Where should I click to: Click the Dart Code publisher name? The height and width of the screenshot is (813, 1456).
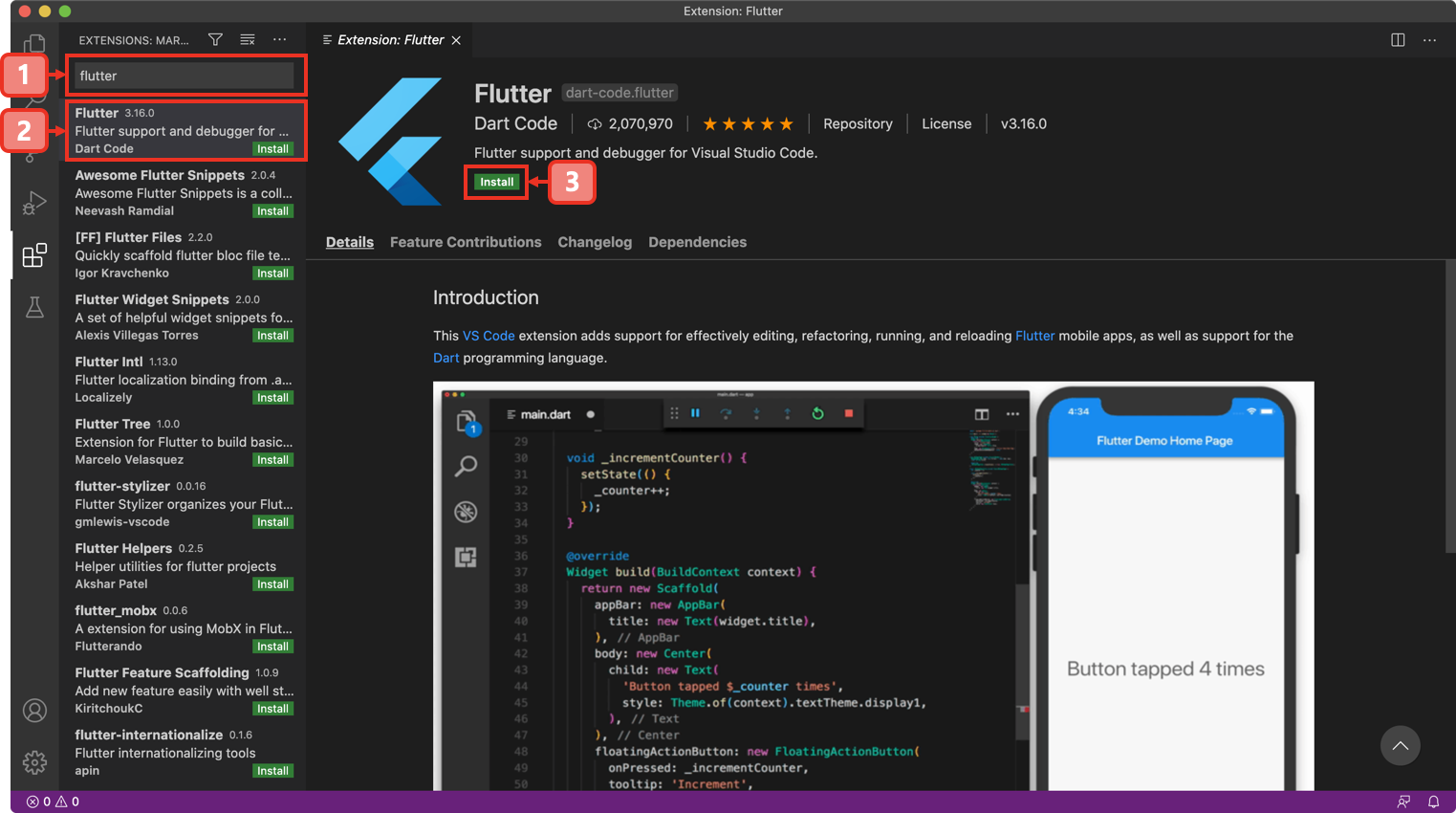515,123
